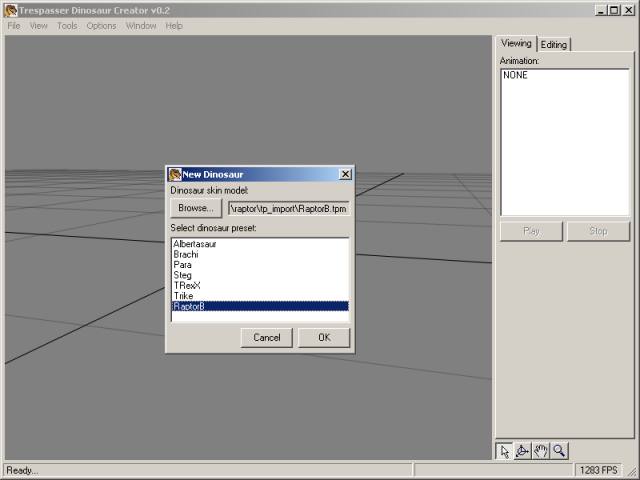Image resolution: width=640 pixels, height=480 pixels.
Task: Confirm the dialog with OK
Action: (324, 337)
